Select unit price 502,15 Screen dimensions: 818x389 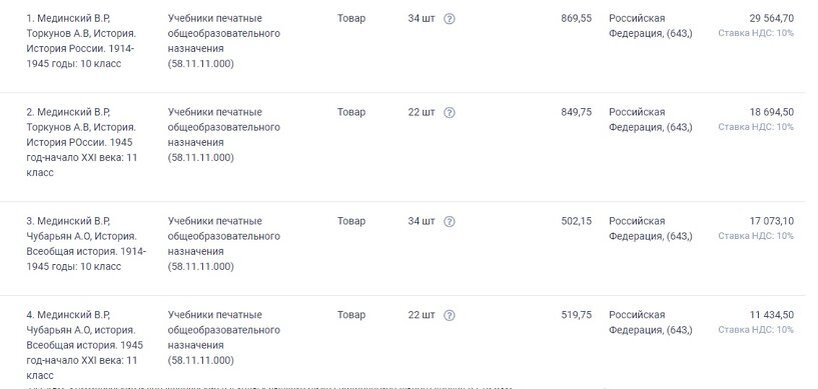[576, 222]
